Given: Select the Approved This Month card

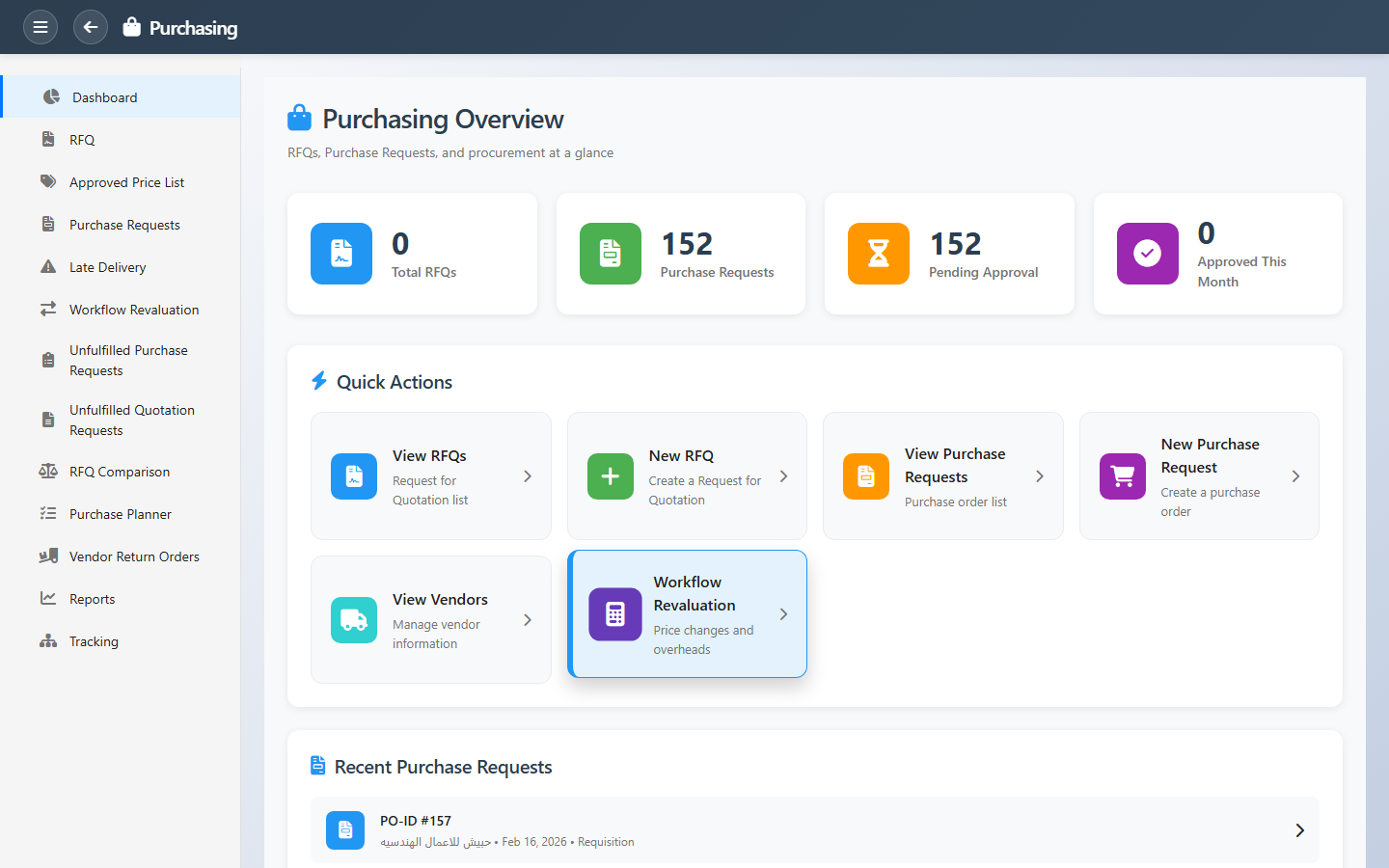Looking at the screenshot, I should [x=1217, y=254].
